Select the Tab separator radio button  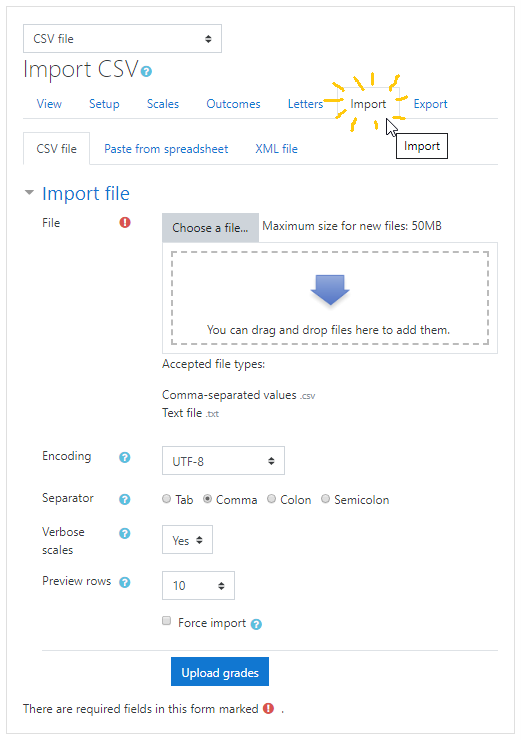166,499
